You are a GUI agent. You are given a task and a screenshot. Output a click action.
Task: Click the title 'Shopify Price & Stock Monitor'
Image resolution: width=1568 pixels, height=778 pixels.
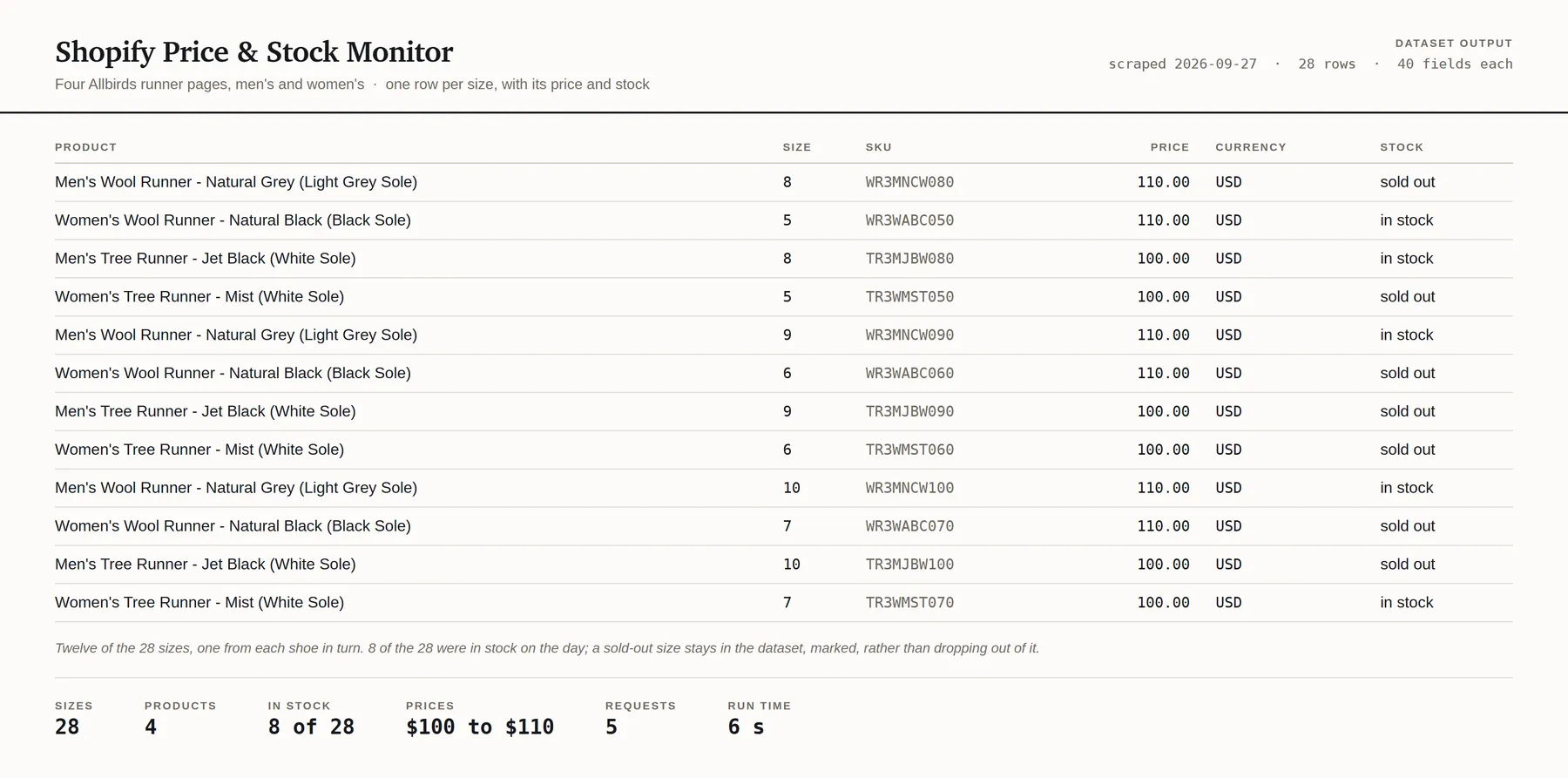click(253, 52)
